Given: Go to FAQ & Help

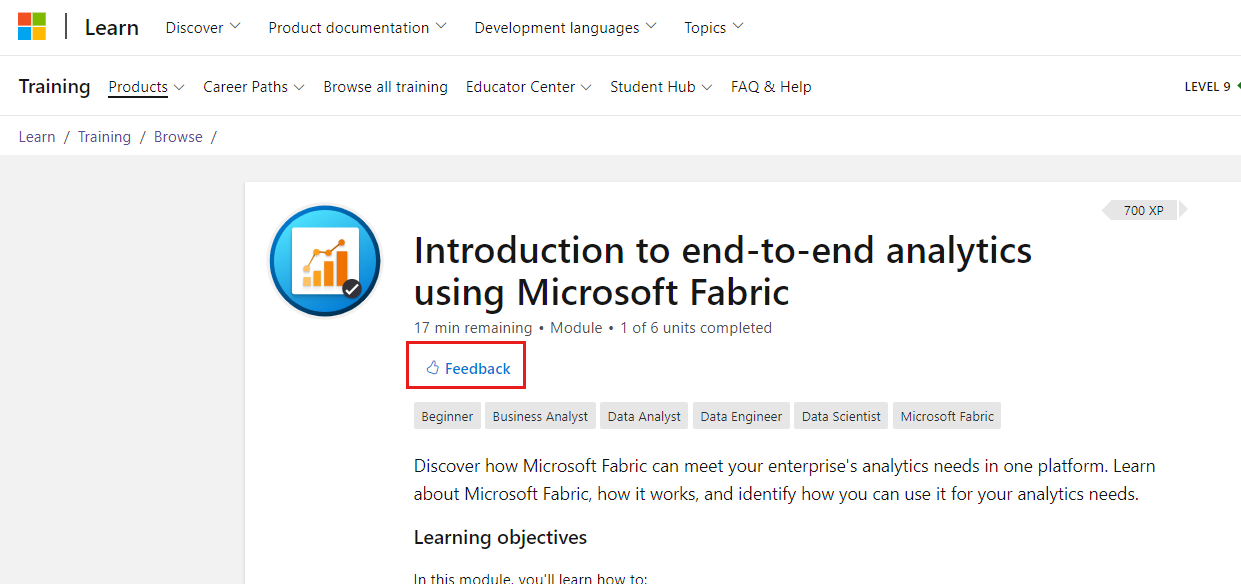Looking at the screenshot, I should click(771, 87).
